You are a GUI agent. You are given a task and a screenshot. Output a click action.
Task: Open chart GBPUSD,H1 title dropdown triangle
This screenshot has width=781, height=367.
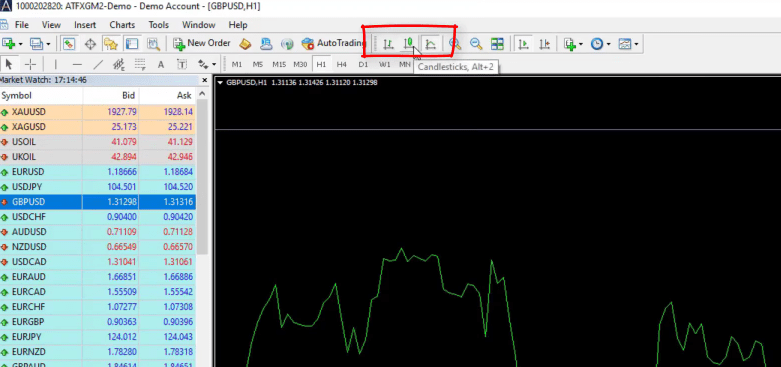pos(221,83)
